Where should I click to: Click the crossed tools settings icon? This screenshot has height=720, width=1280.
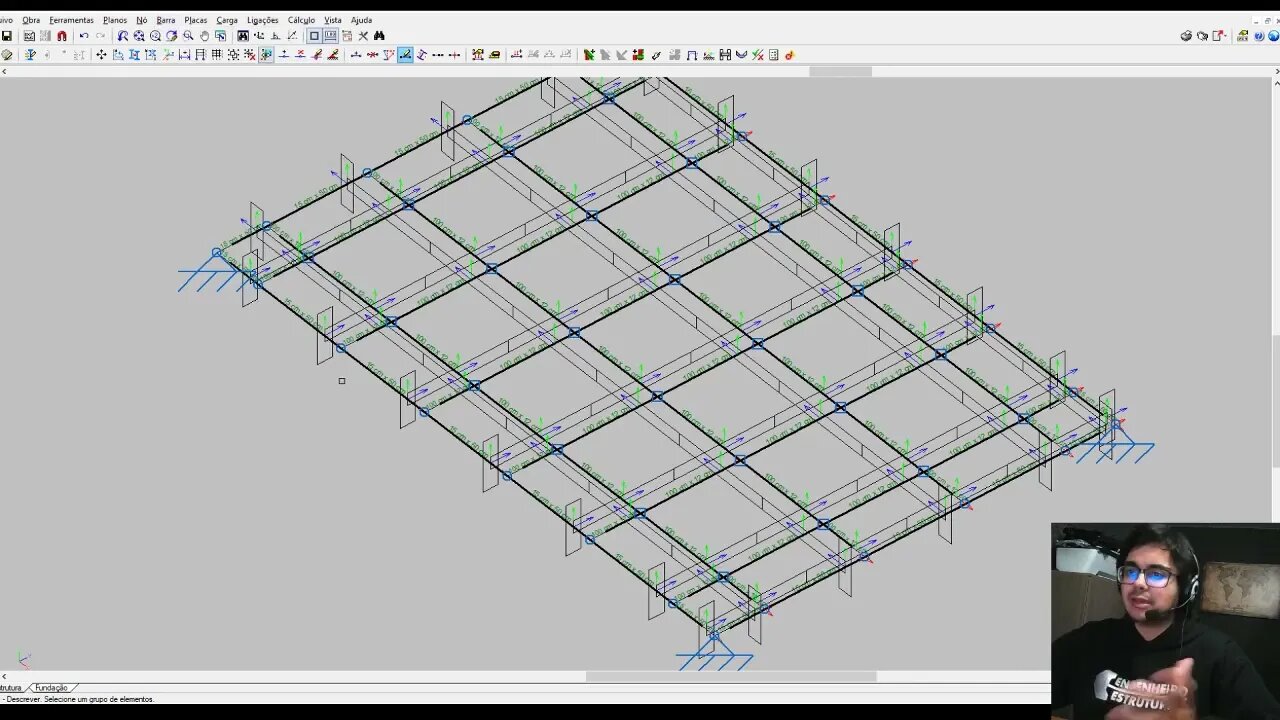[363, 36]
